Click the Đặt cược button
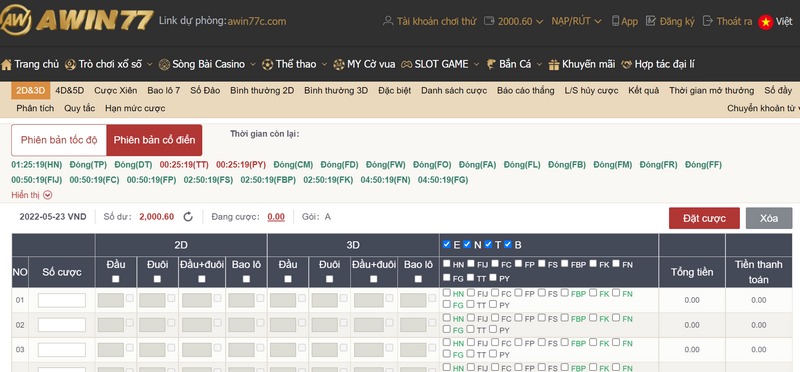800x372 pixels. pos(704,218)
